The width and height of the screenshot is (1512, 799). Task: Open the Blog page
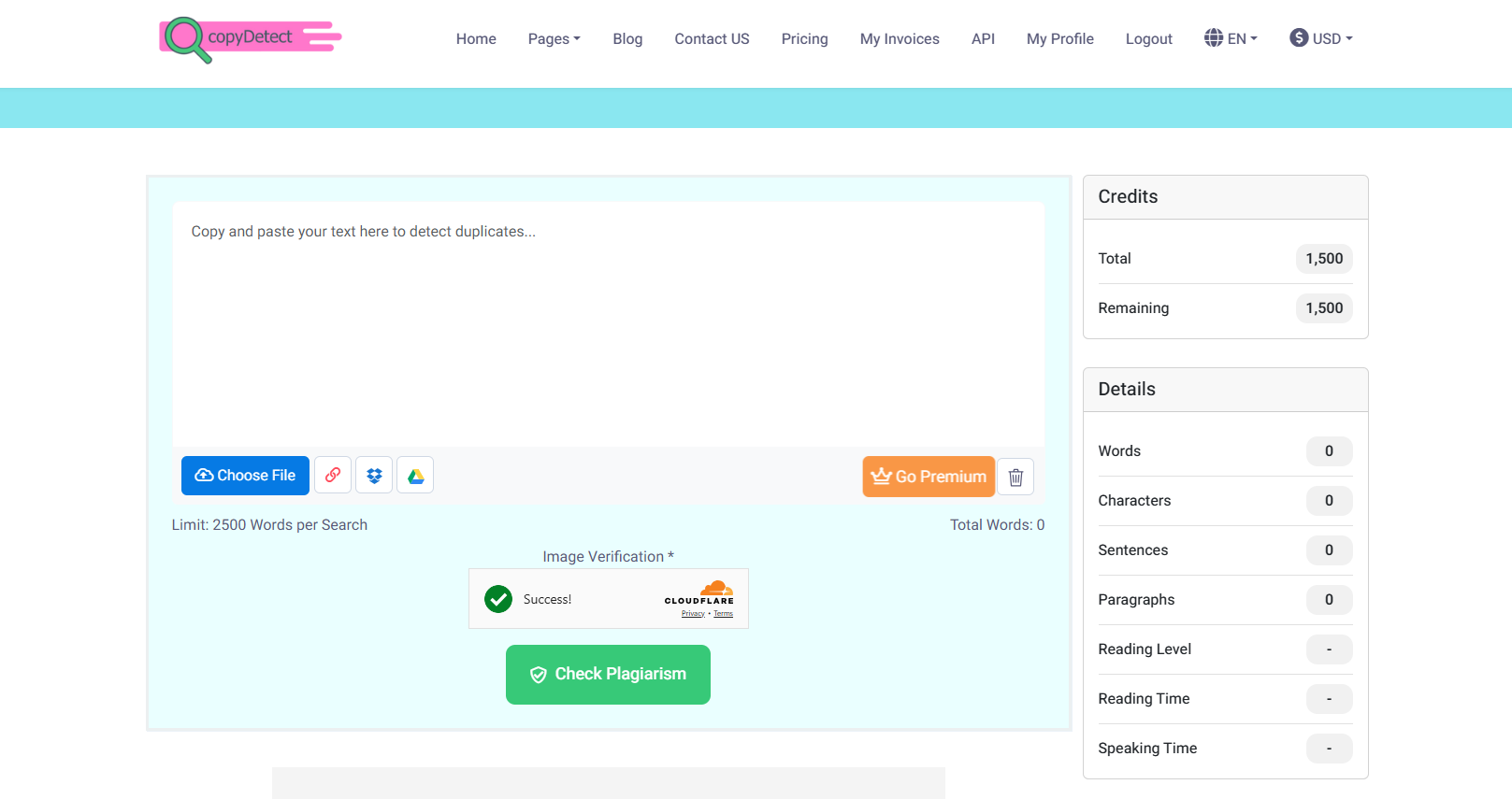click(627, 39)
